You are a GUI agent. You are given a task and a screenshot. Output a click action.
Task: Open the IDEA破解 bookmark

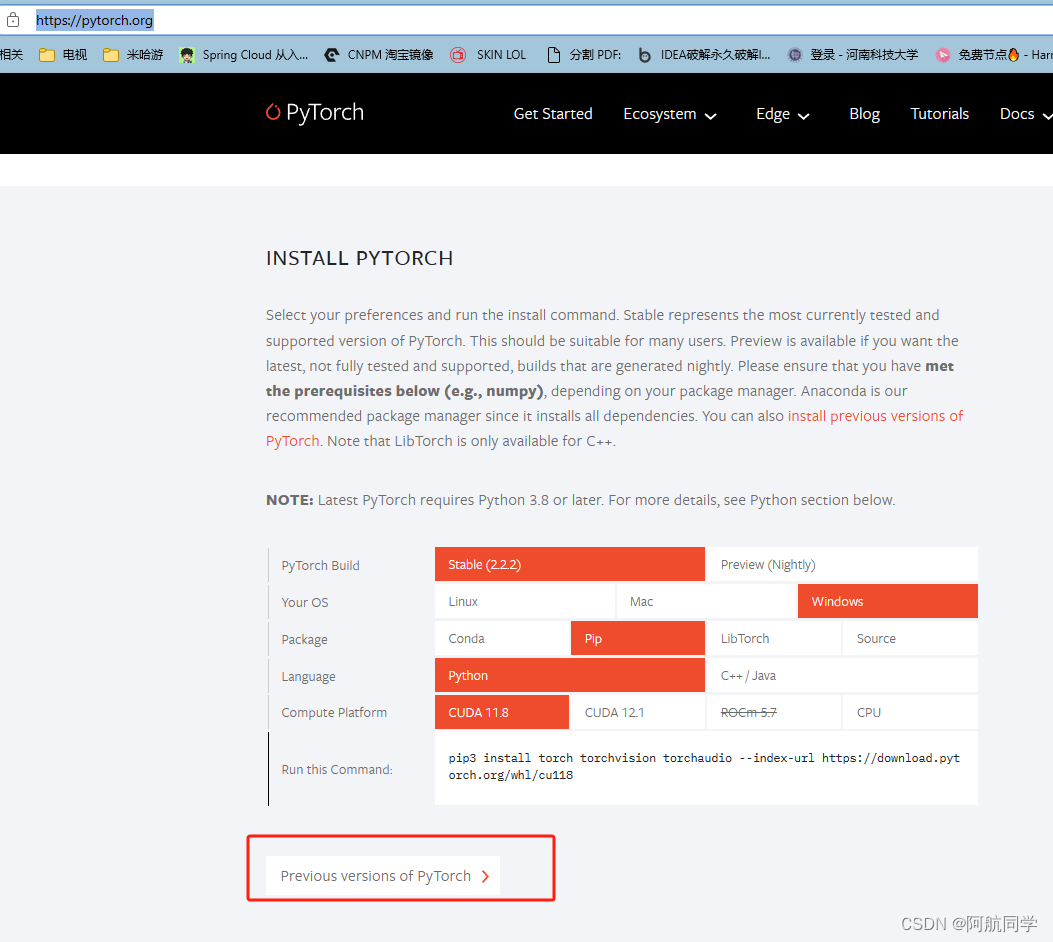pyautogui.click(x=704, y=54)
